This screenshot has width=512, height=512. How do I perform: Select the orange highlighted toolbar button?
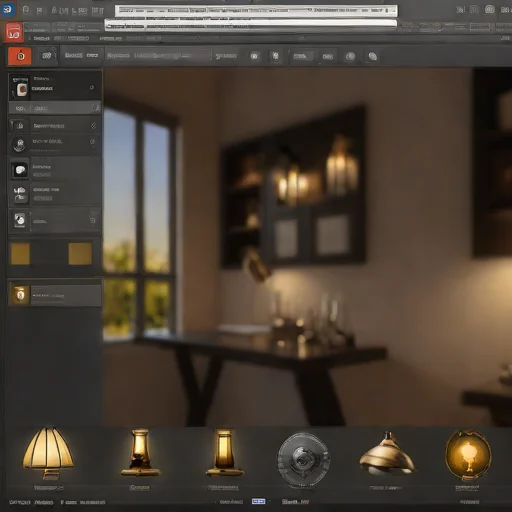click(20, 56)
